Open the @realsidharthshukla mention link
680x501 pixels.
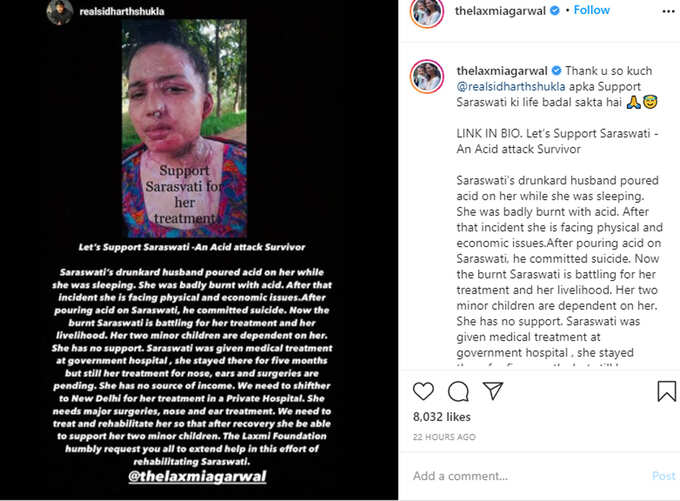point(511,86)
